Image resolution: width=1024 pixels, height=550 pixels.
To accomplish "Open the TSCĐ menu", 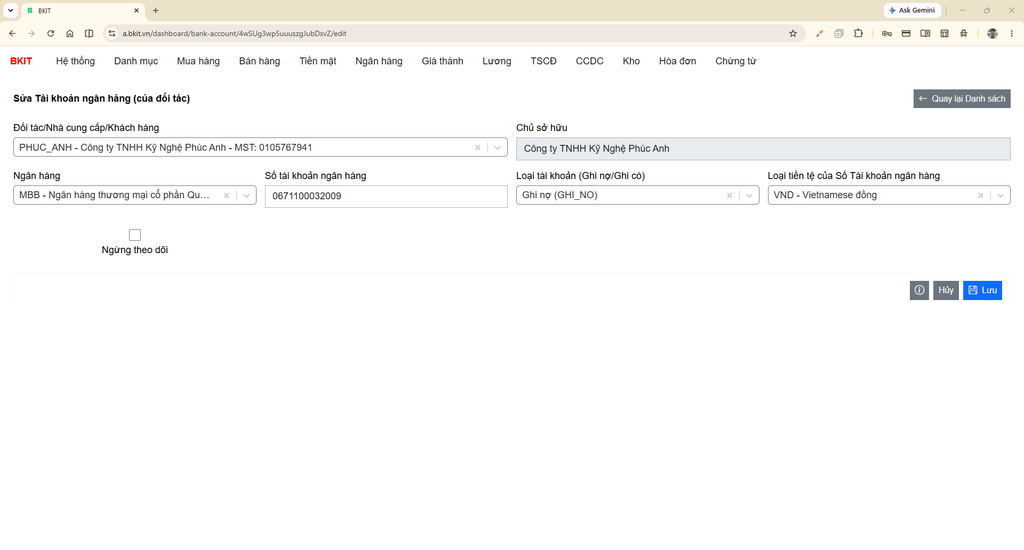I will coord(543,61).
